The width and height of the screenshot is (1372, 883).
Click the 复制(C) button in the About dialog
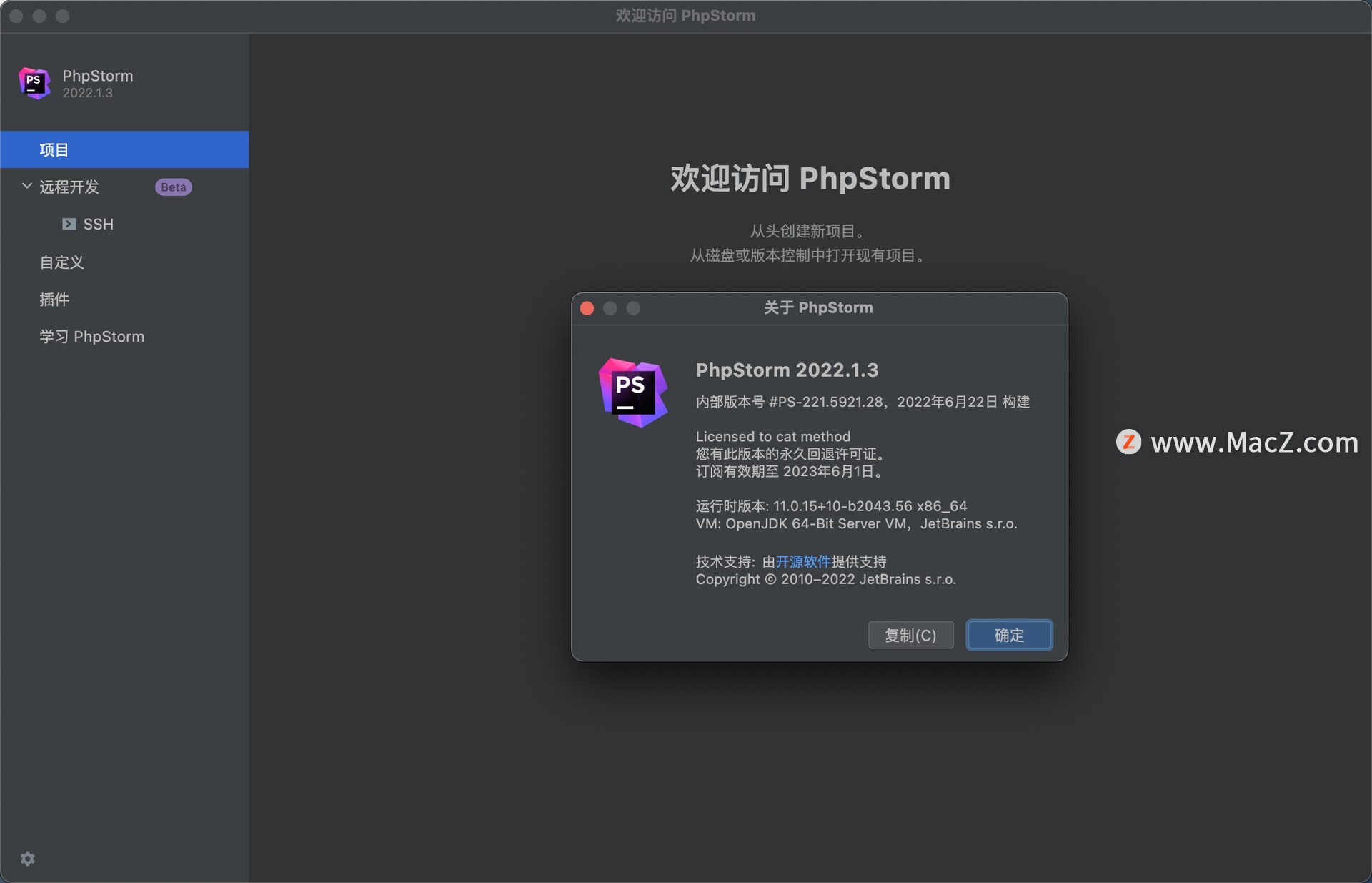coord(910,635)
